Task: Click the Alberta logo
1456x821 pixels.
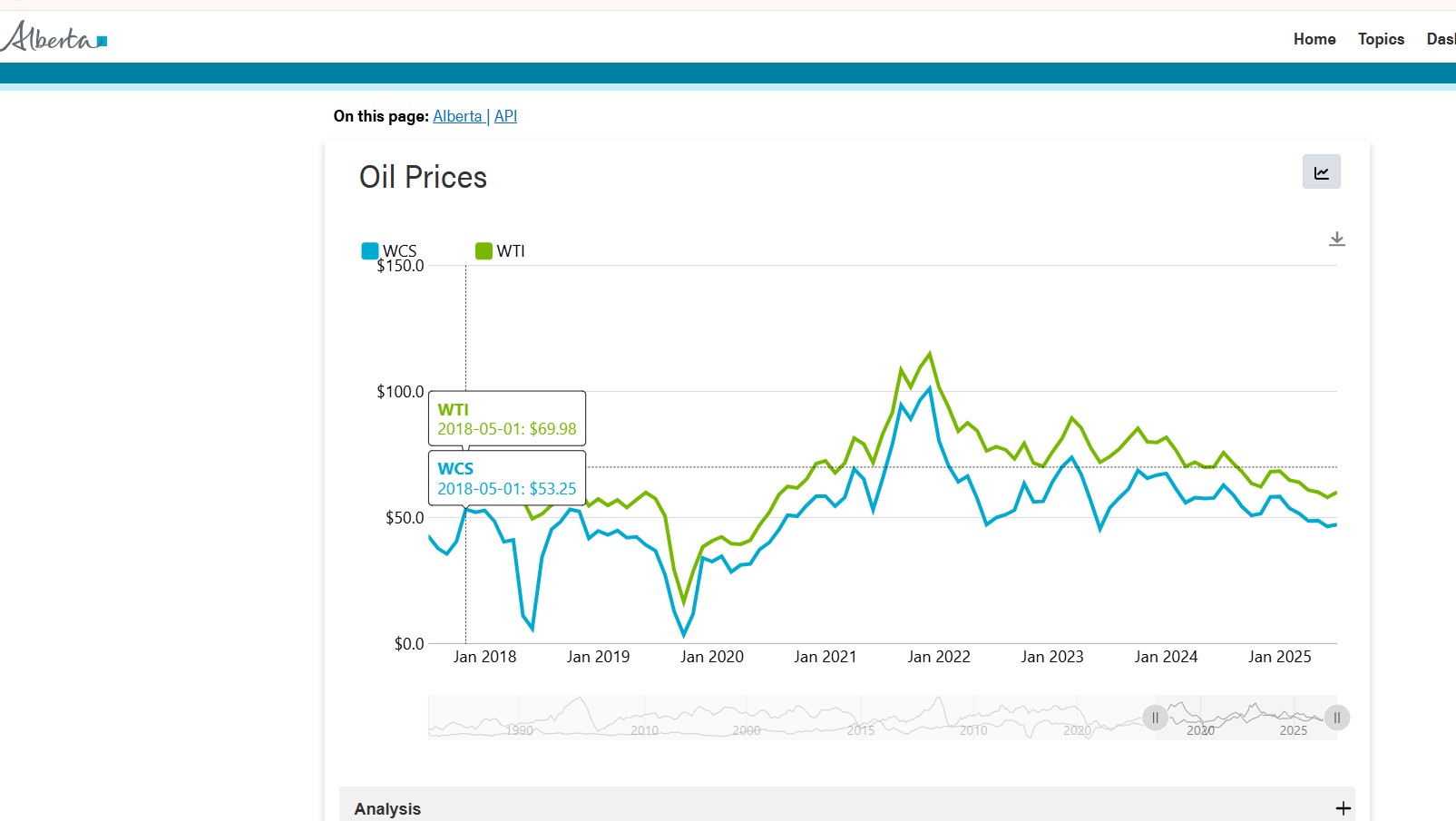Action: pos(54,37)
